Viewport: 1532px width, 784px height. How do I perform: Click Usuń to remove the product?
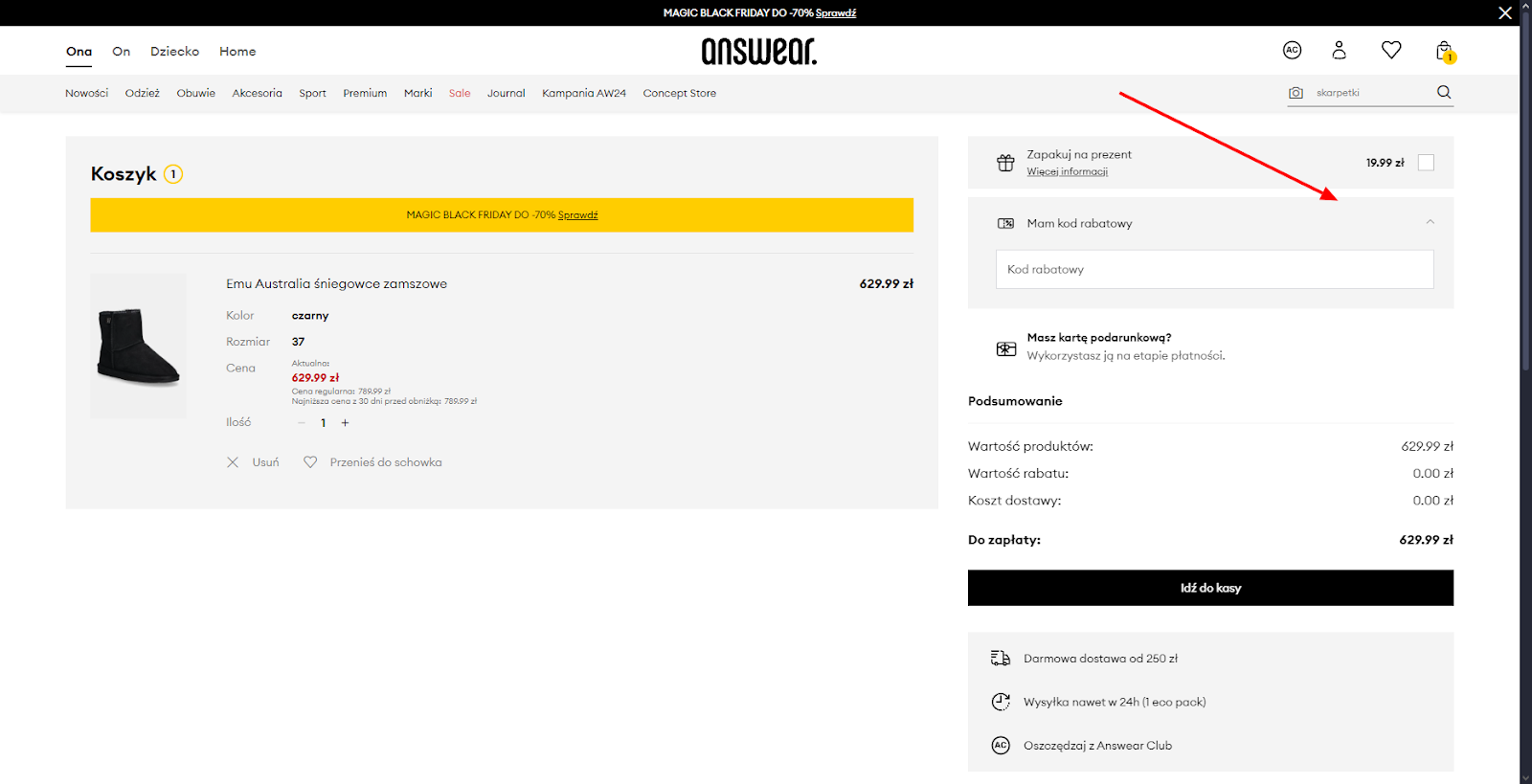(265, 462)
